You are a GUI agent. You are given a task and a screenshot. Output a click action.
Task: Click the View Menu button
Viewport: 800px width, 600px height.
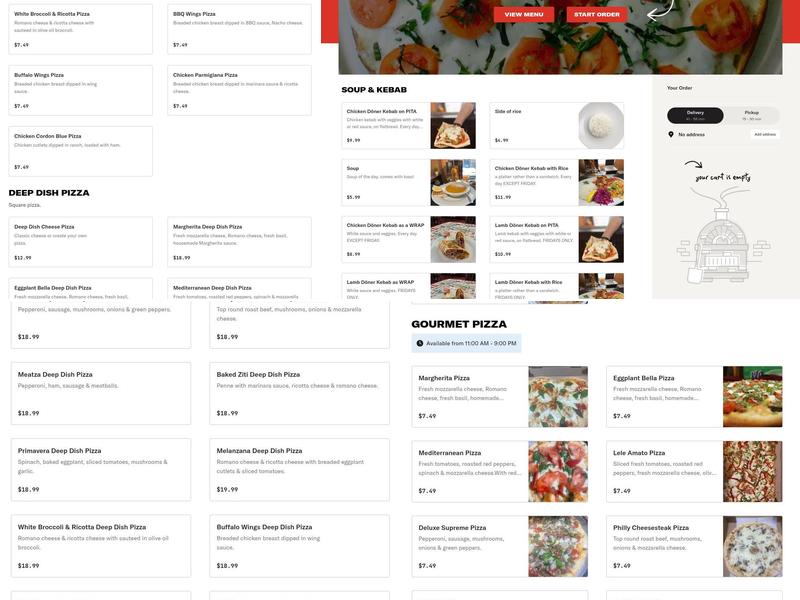[523, 14]
